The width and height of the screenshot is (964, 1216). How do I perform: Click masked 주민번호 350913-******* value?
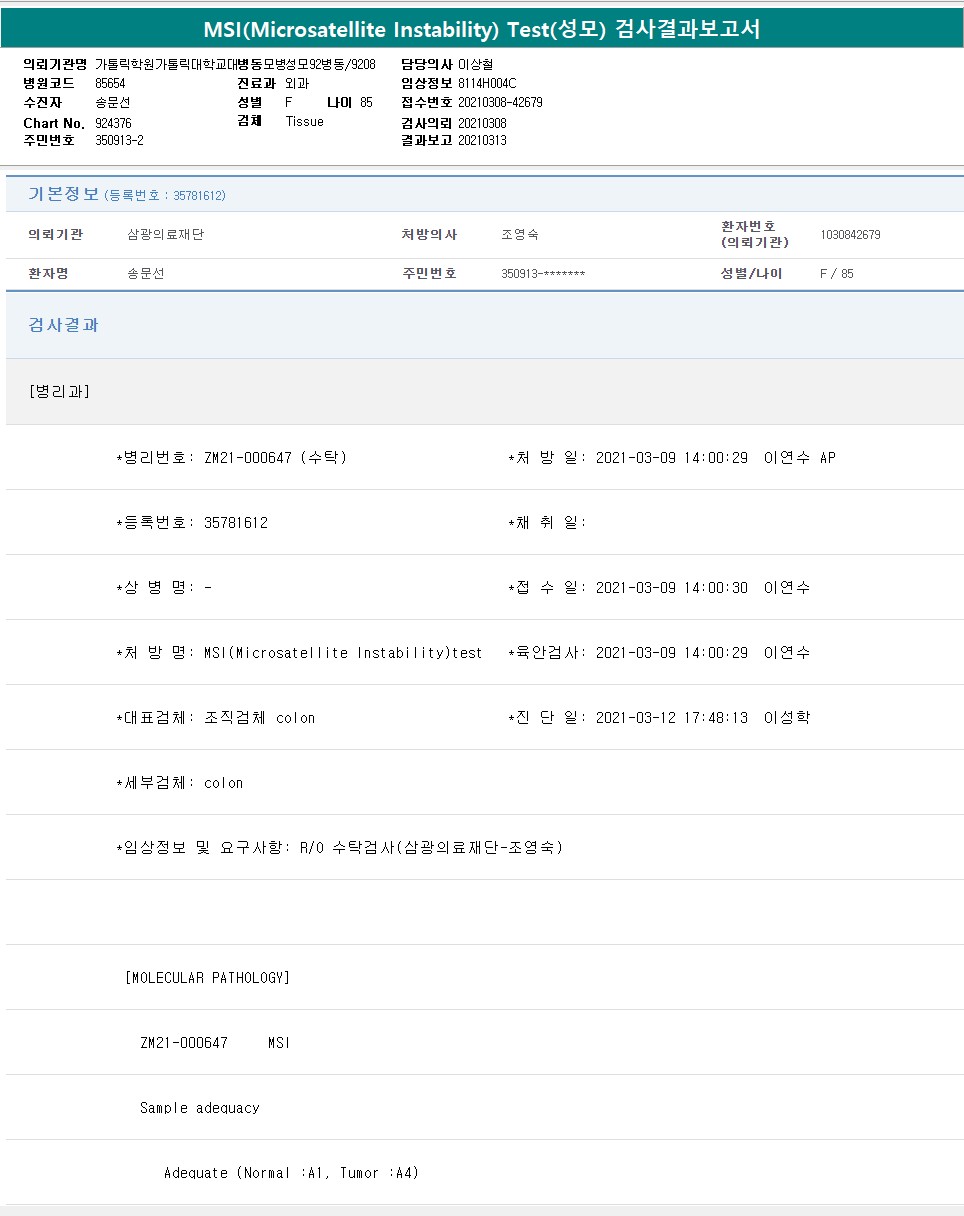543,274
